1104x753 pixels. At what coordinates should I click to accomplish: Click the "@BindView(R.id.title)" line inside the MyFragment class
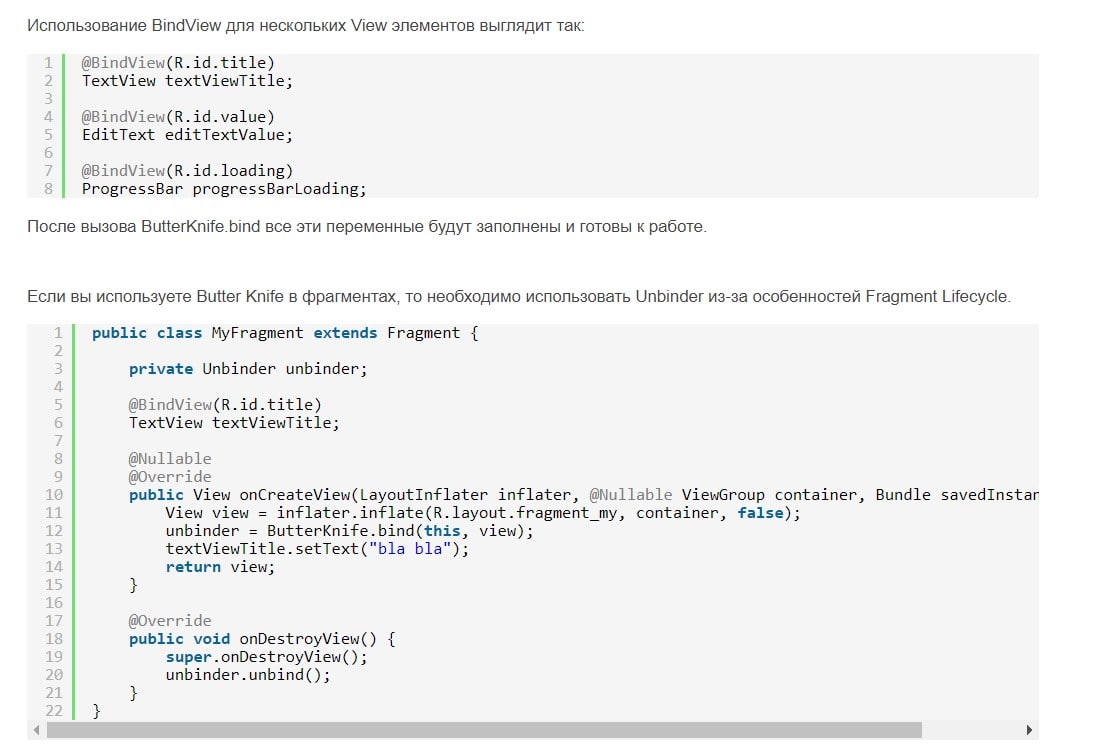pyautogui.click(x=225, y=405)
